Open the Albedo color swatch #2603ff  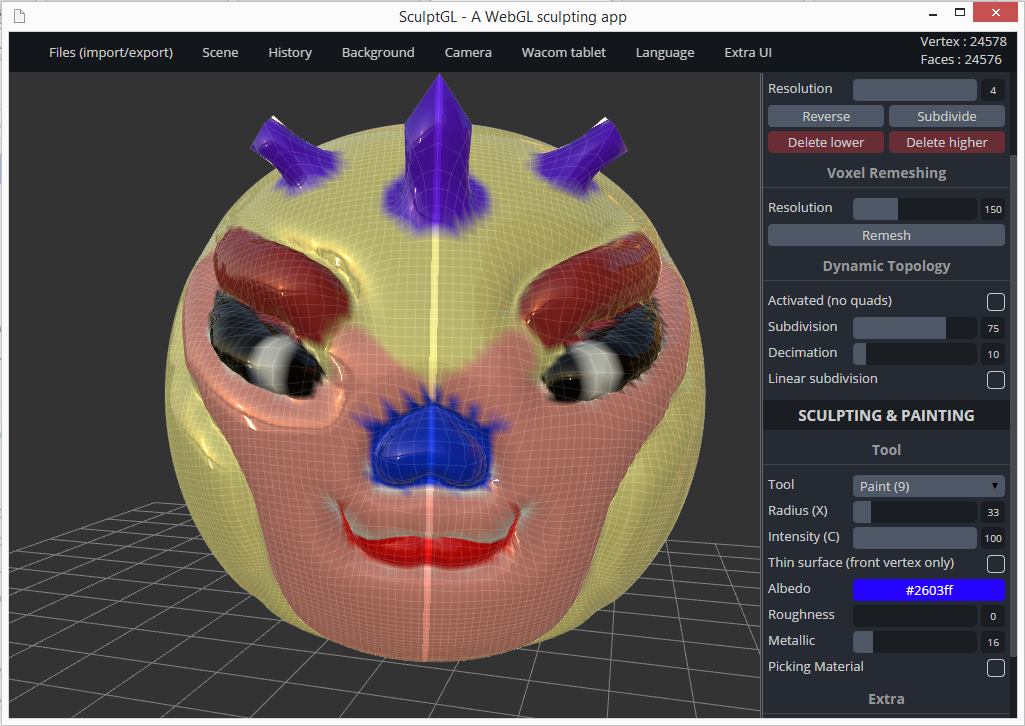tap(928, 590)
